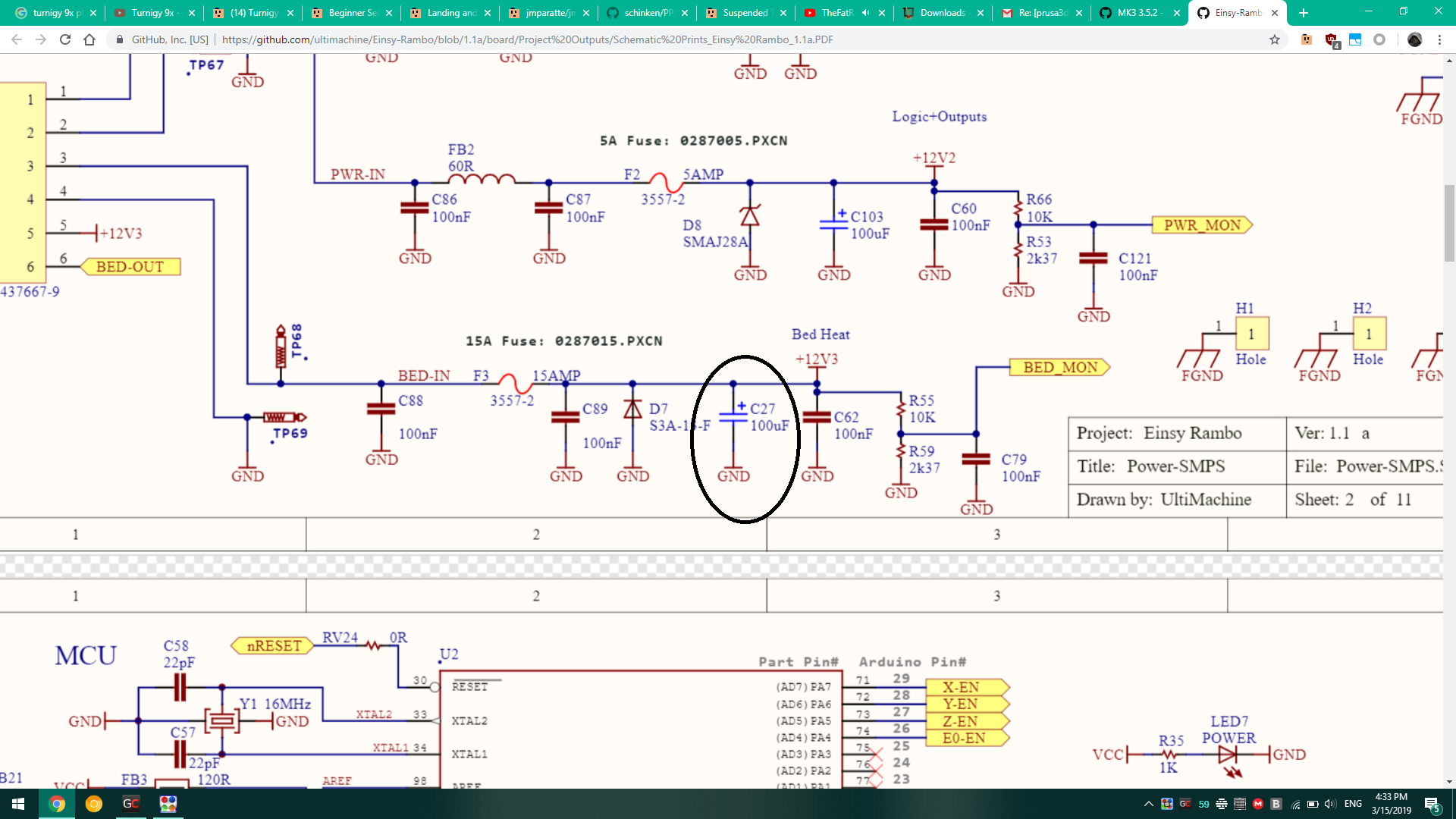Open the Chrome profile avatar
1456x819 pixels.
(x=1414, y=39)
